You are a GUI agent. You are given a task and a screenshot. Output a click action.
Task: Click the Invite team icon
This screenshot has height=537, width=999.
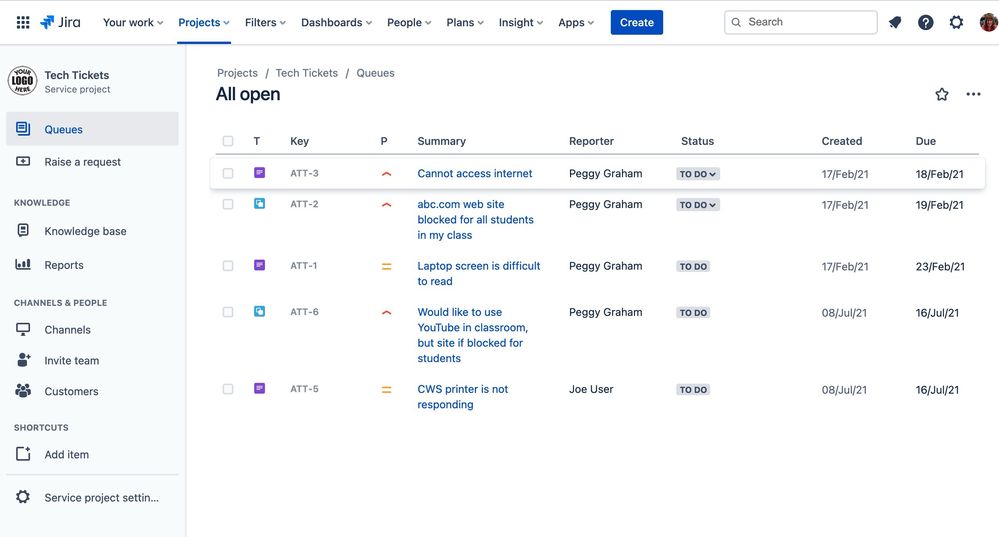coord(24,360)
